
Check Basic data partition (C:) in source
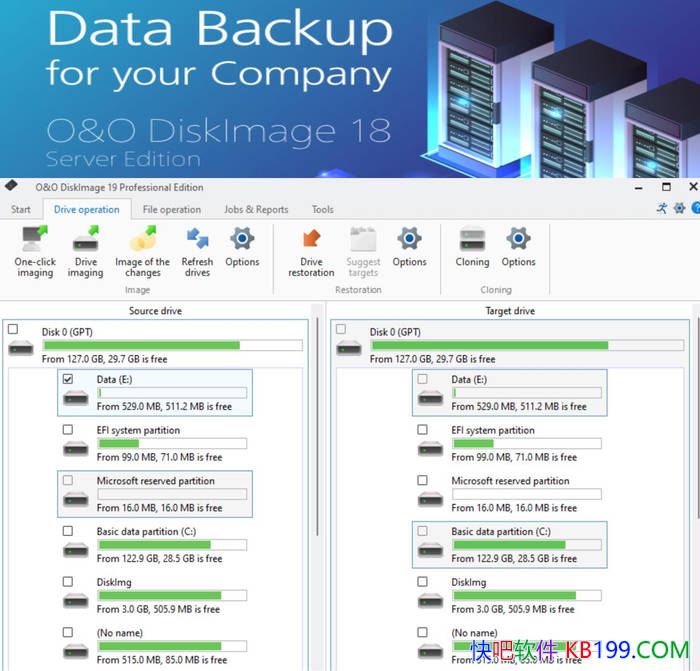(x=68, y=531)
